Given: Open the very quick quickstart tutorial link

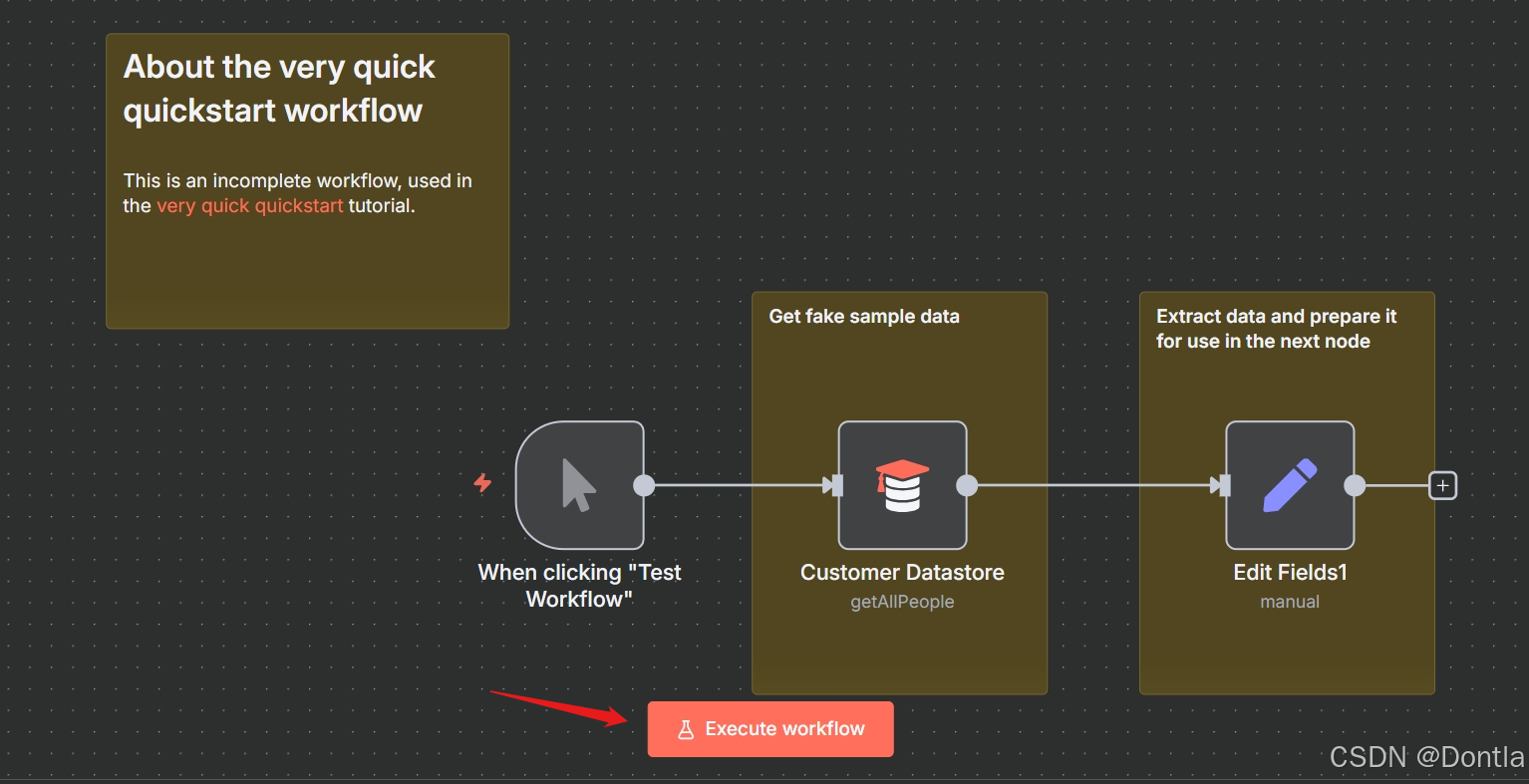Looking at the screenshot, I should 249,205.
